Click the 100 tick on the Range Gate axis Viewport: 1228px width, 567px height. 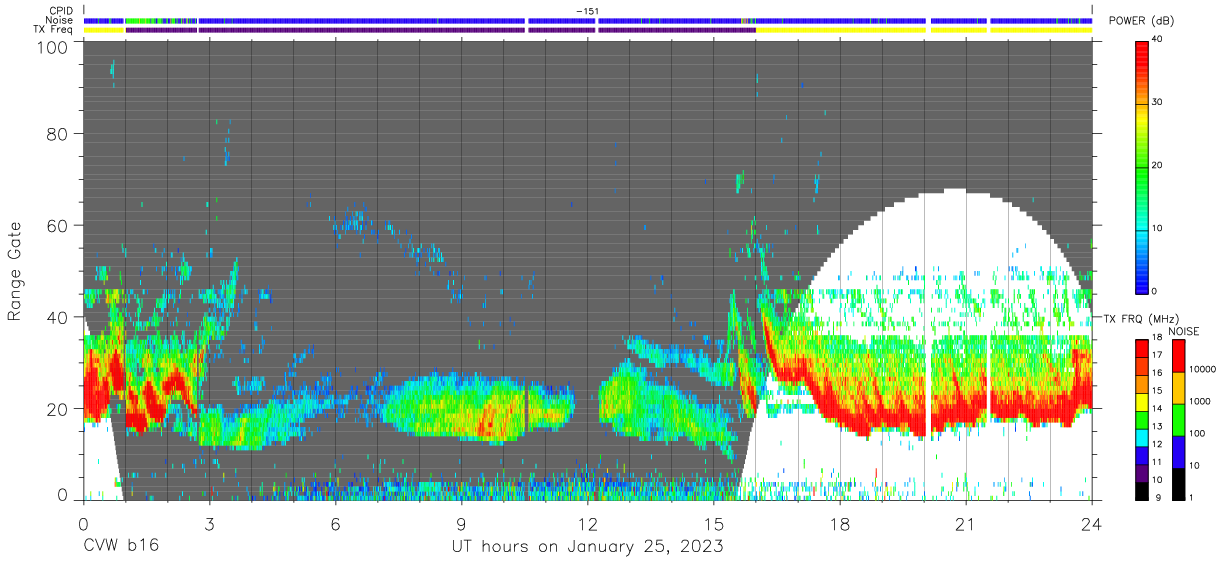tap(50, 47)
